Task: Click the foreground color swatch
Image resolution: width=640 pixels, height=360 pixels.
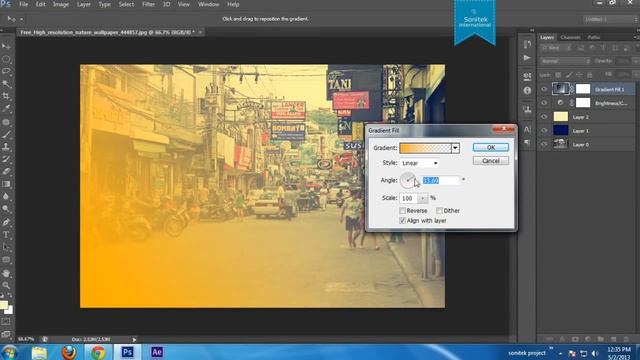Action: click(3, 305)
